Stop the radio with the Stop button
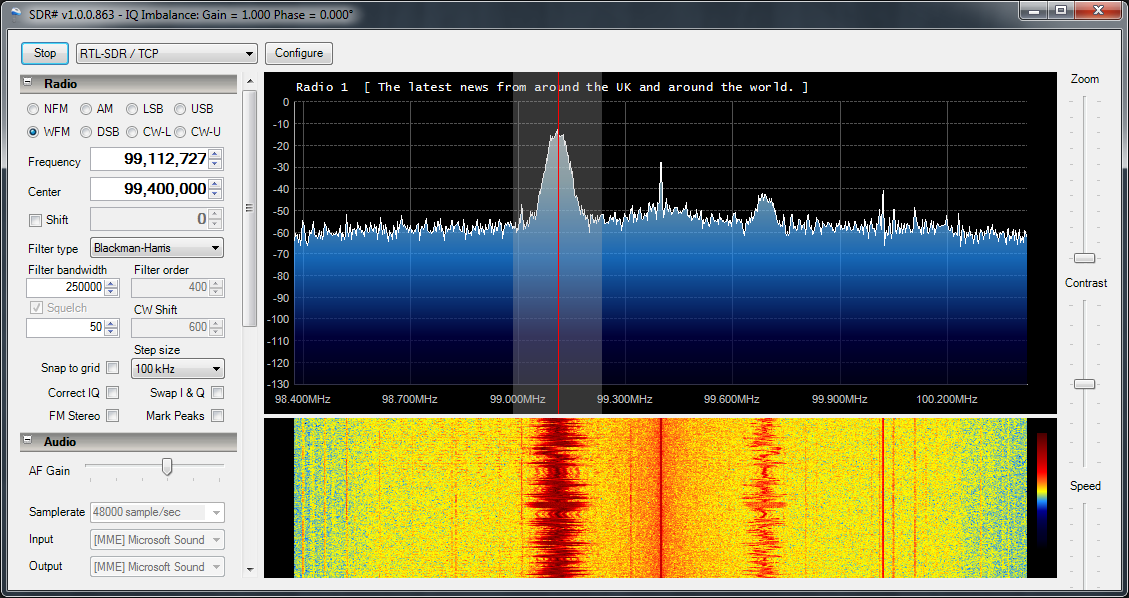This screenshot has width=1129, height=598. click(45, 53)
